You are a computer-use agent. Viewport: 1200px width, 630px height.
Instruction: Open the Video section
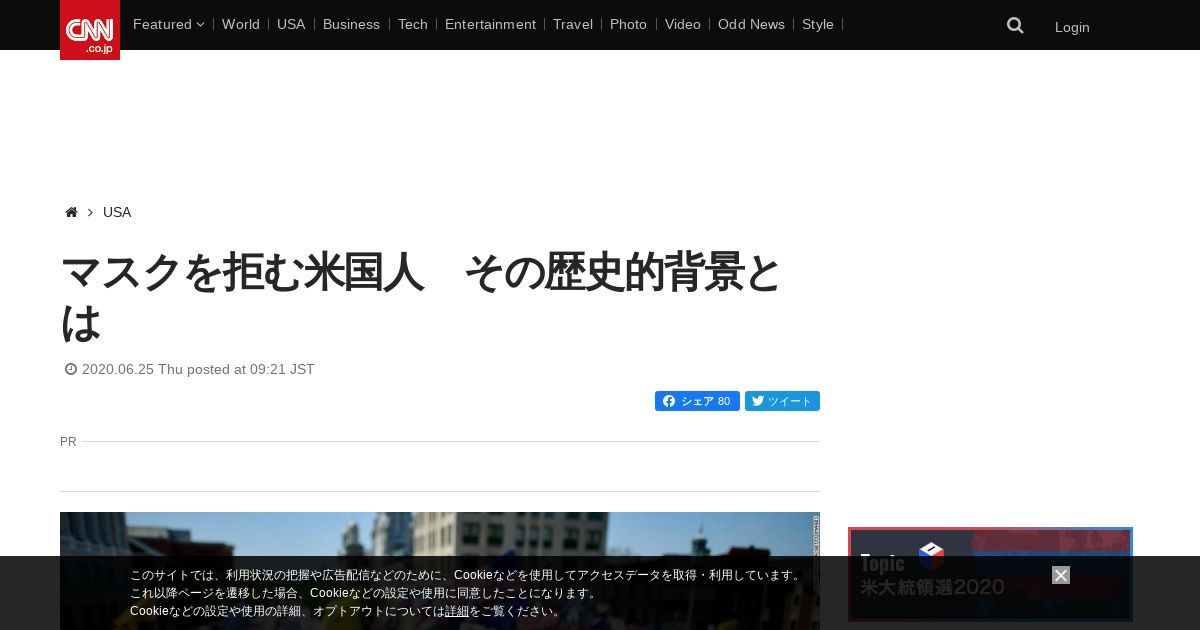coord(682,24)
